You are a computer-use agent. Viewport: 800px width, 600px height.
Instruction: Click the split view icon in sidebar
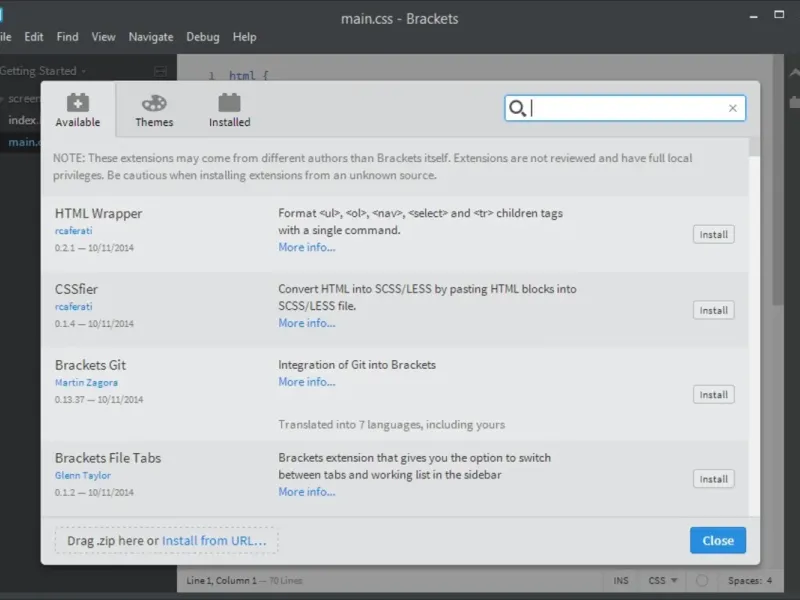(160, 71)
